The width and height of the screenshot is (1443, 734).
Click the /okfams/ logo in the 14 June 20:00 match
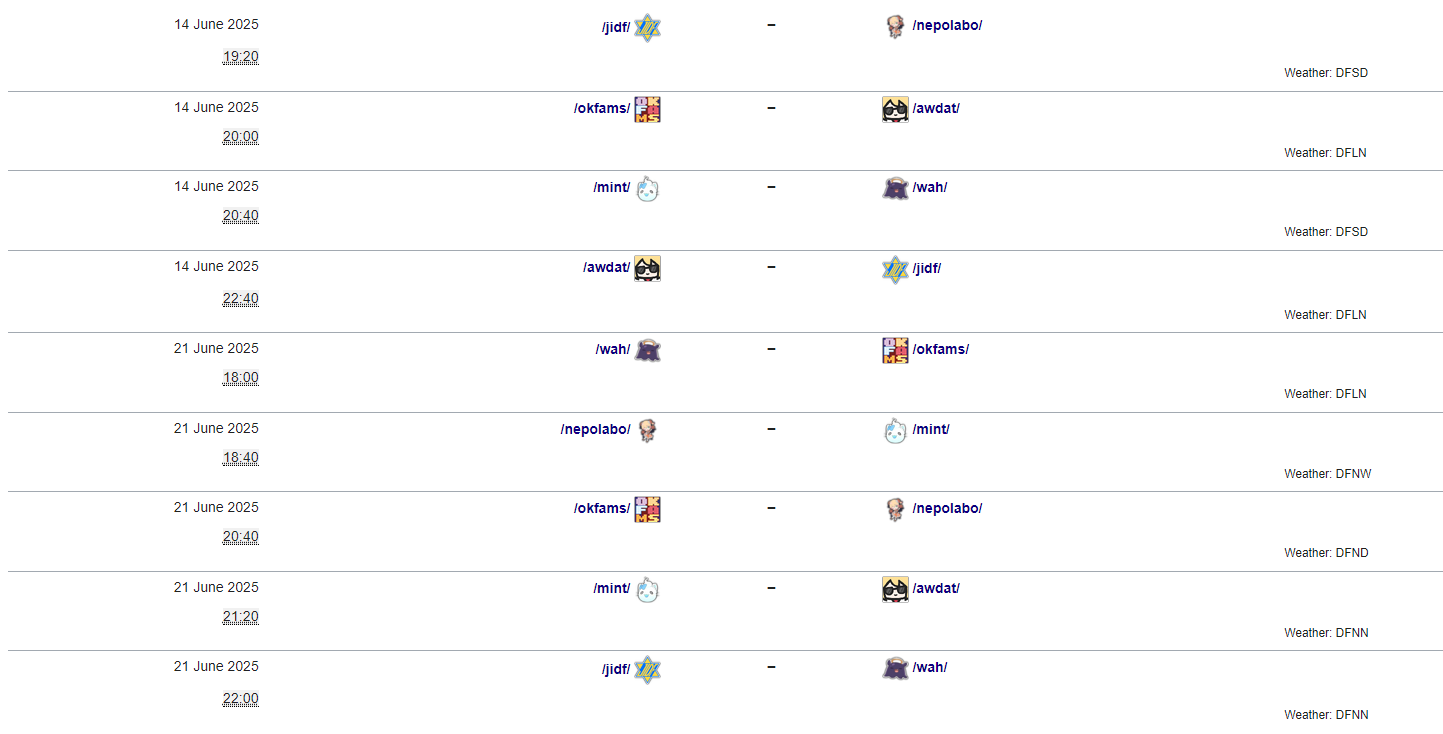coord(648,109)
